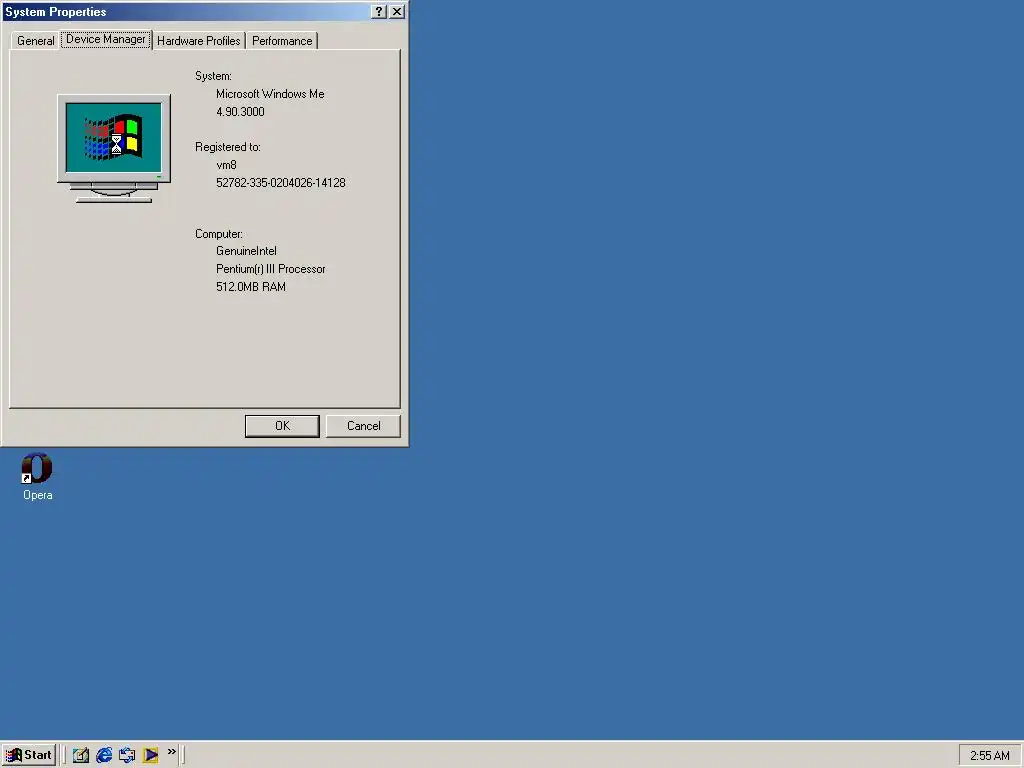Switch to the General tab
Screen dimensions: 1024x768
pos(35,40)
